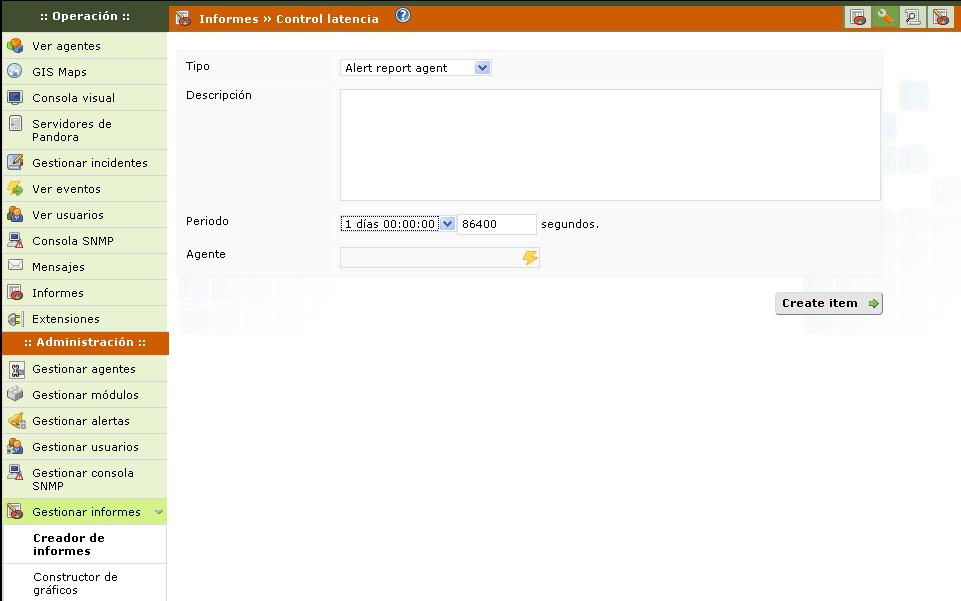Click the Gestionar alertas bell icon
Screen dimensions: 961x601
click(15, 421)
